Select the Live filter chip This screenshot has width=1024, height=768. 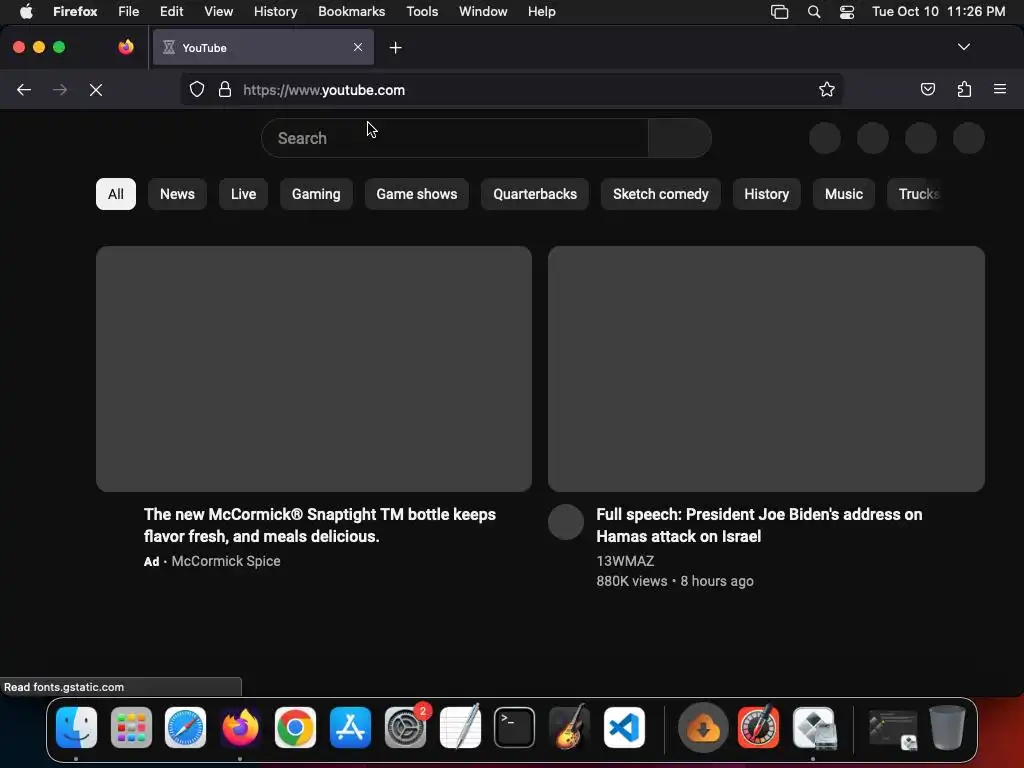[x=243, y=194]
